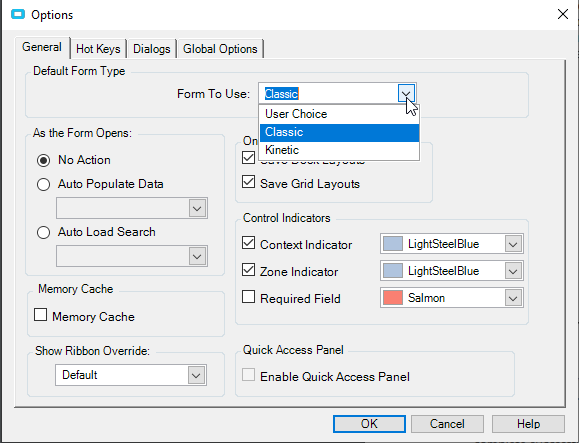Choose User Choice from the list
This screenshot has height=443, width=579.
(x=339, y=114)
